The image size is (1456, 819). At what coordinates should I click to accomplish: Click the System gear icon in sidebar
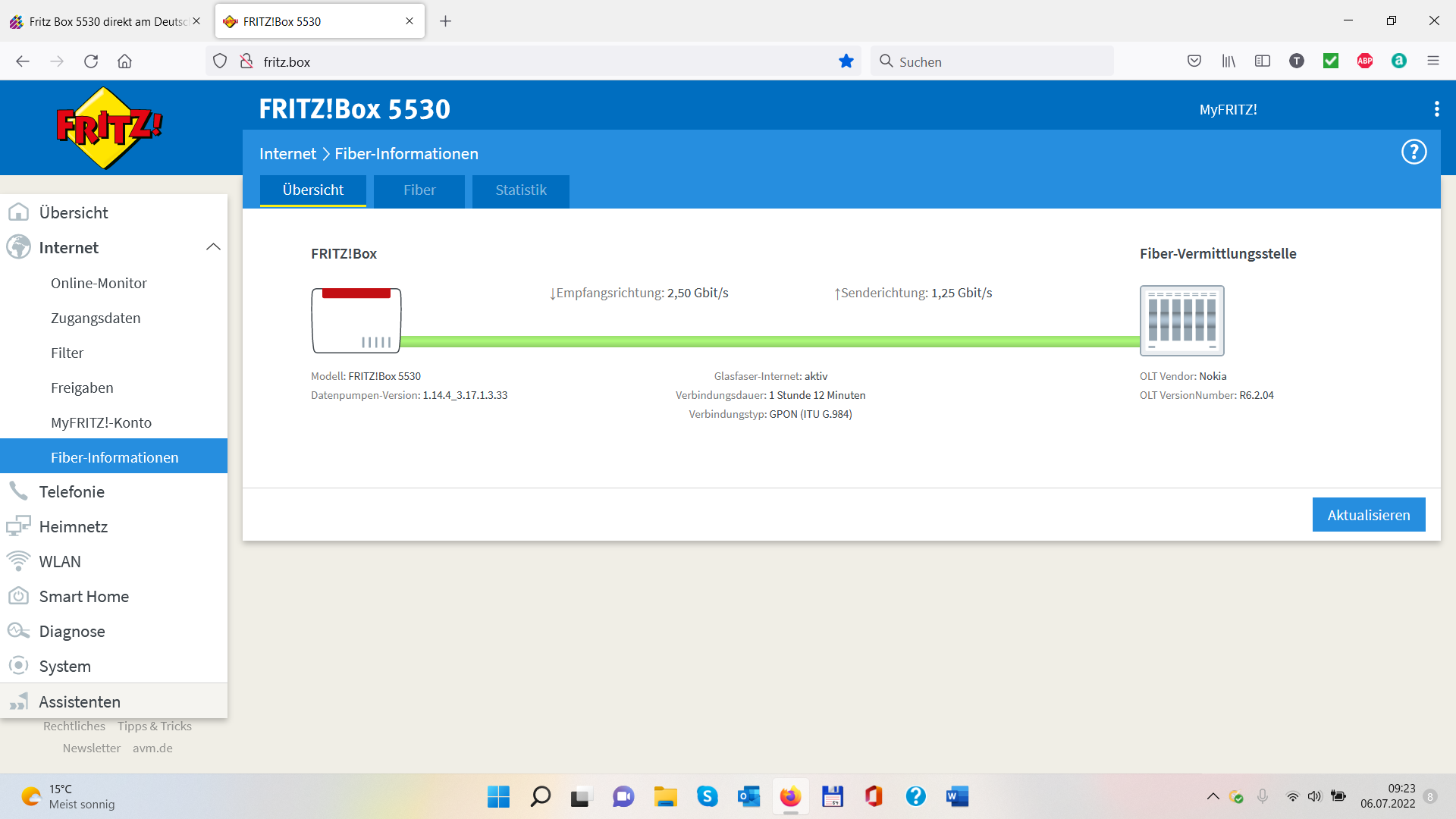tap(18, 666)
